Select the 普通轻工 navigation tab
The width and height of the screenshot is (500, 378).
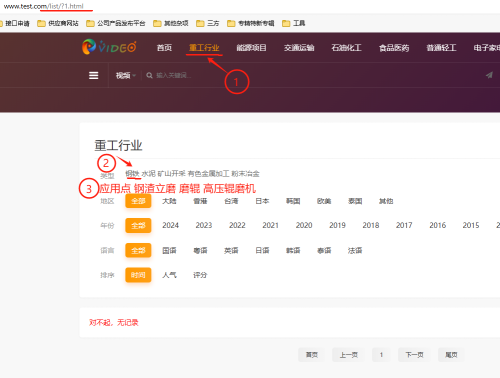pos(441,48)
